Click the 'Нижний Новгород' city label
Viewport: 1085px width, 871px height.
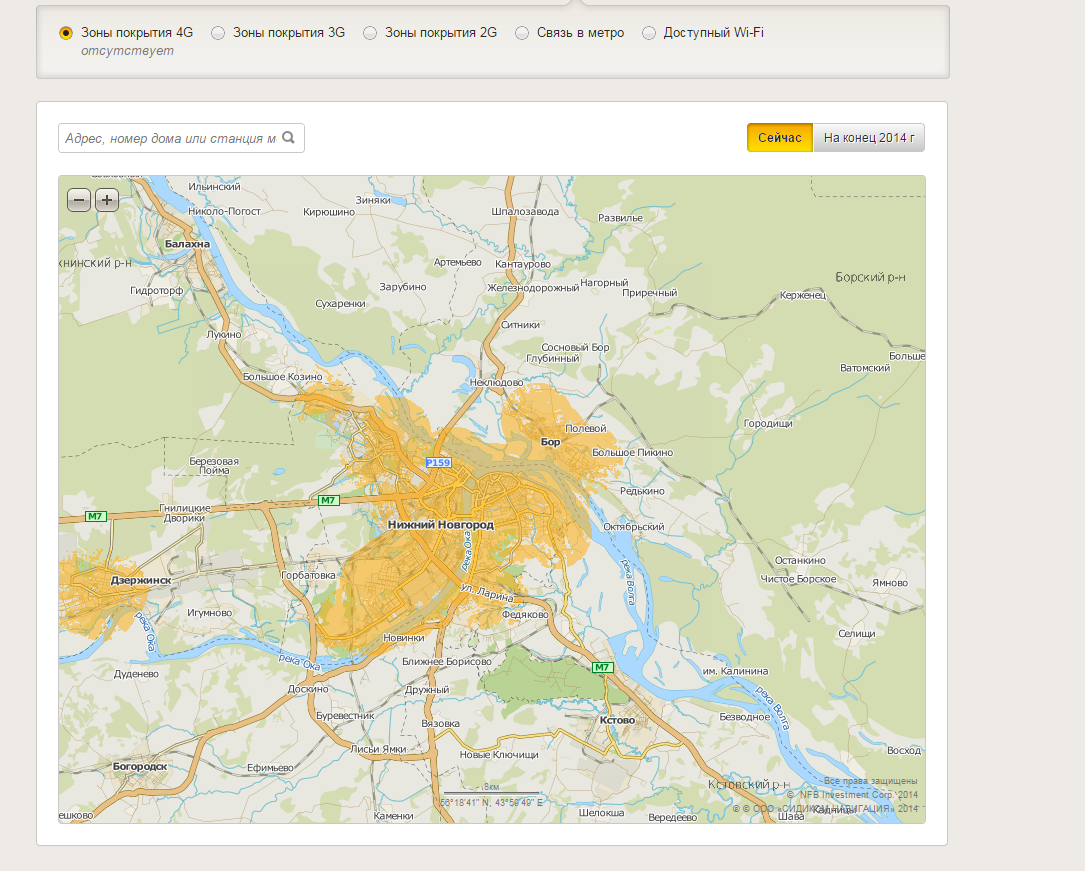(x=441, y=524)
